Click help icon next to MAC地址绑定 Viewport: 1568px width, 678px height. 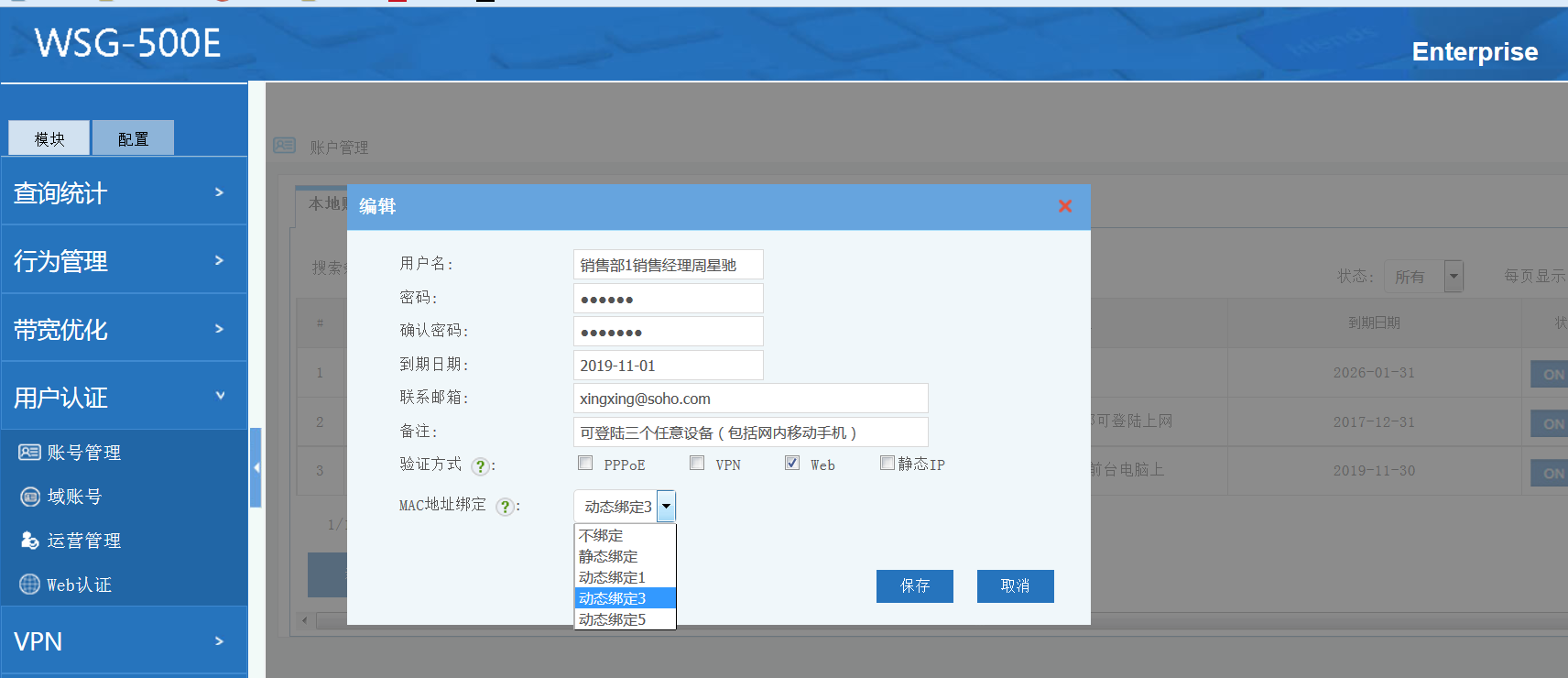[505, 507]
